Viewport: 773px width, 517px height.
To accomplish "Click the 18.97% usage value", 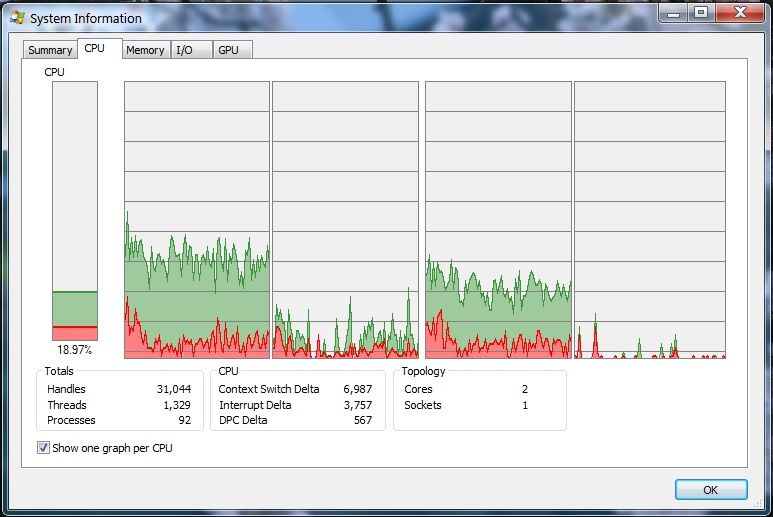I will 74,349.
